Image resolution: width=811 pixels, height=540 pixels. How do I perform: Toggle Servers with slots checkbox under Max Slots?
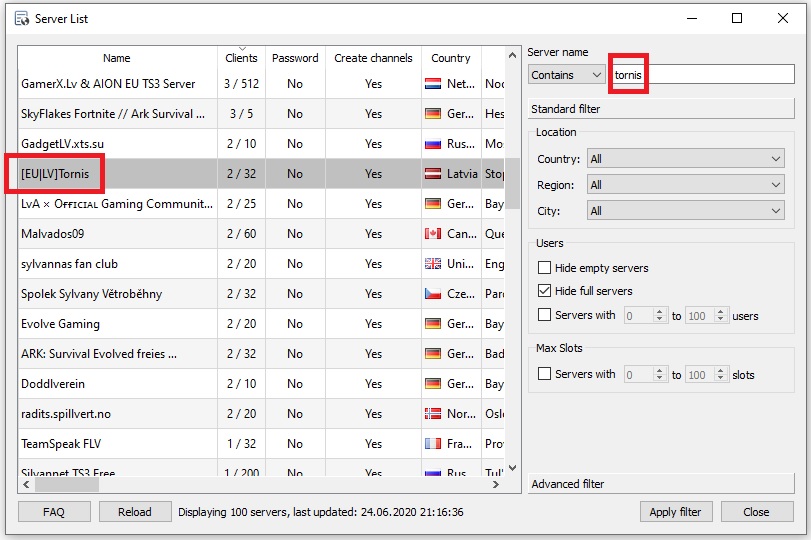tap(545, 374)
